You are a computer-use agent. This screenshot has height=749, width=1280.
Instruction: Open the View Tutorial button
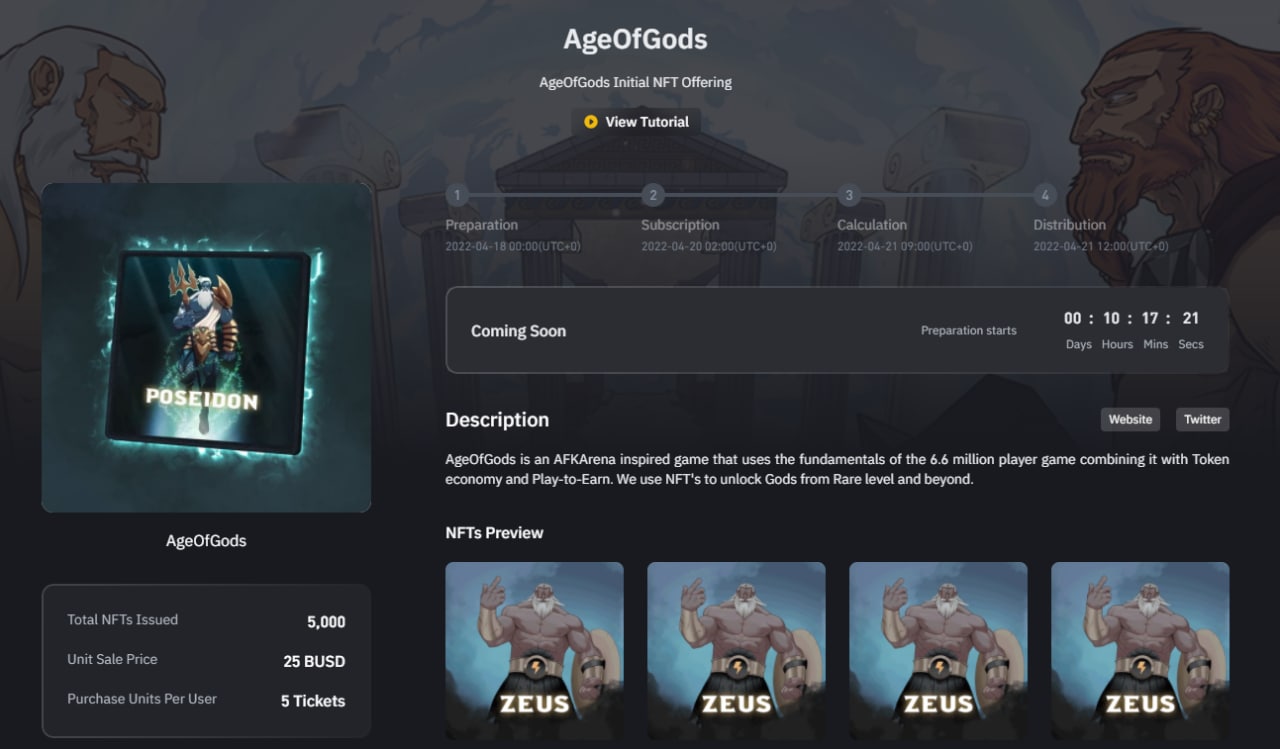[x=636, y=122]
